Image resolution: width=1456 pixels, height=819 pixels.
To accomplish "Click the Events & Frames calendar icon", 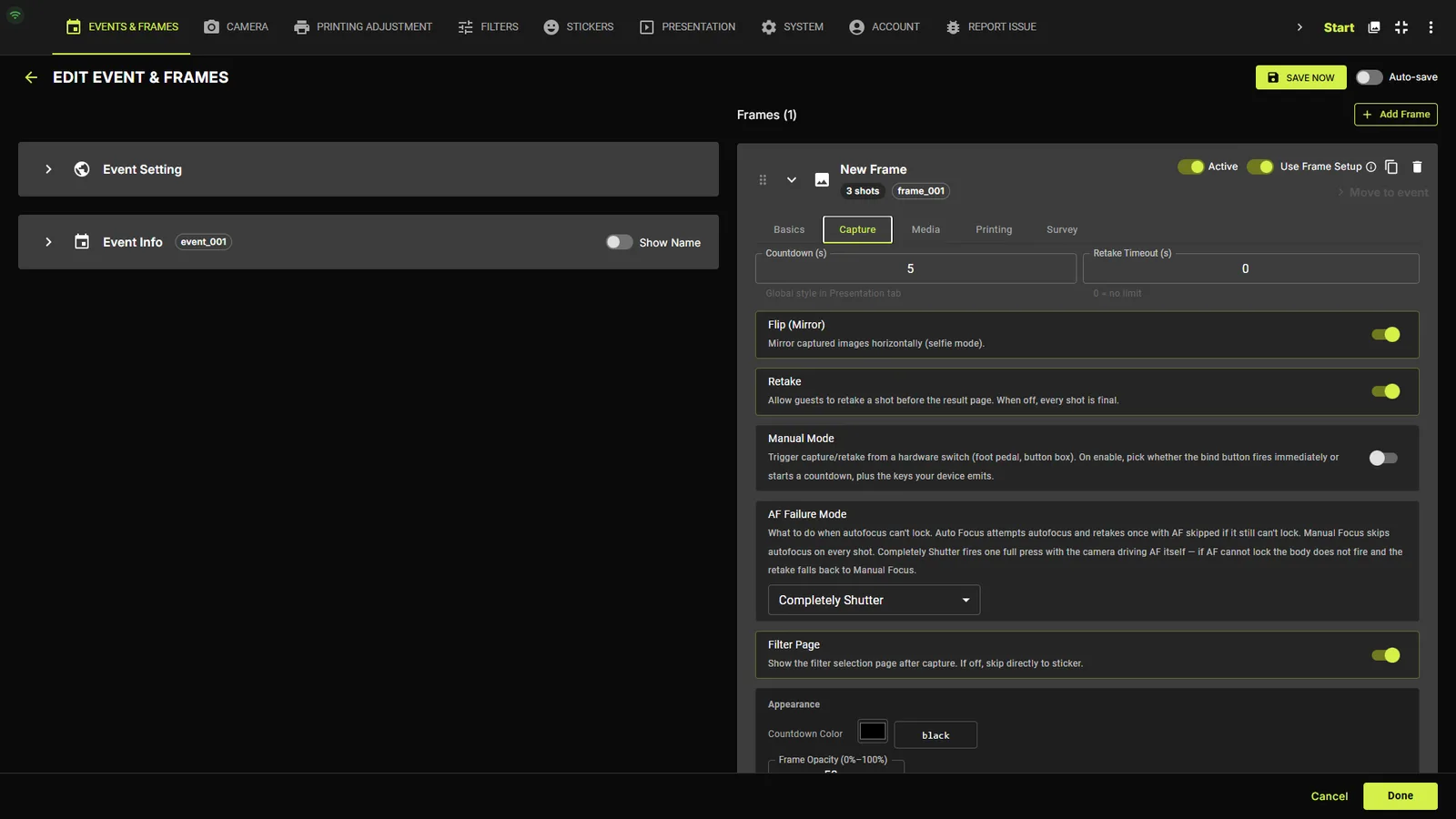I will click(x=74, y=27).
